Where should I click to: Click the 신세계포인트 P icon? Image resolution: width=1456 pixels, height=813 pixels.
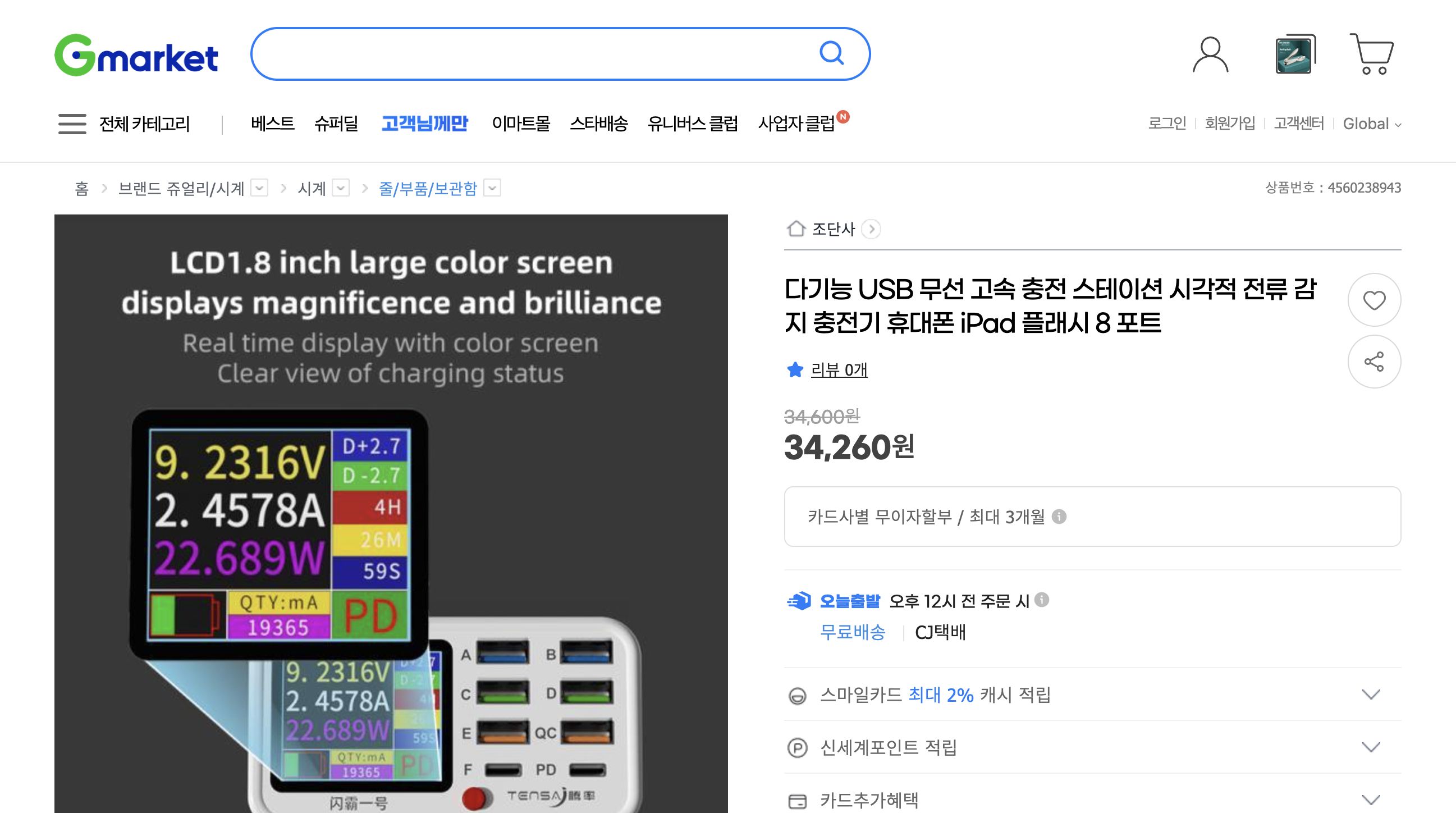tap(797, 746)
